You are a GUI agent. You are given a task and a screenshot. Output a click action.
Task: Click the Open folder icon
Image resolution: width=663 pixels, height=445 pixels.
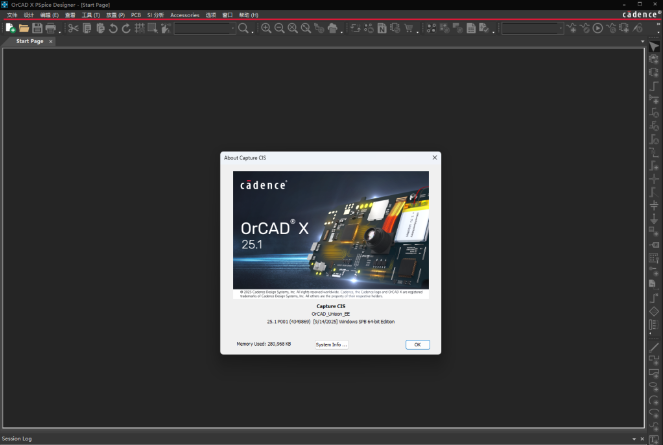(x=24, y=29)
